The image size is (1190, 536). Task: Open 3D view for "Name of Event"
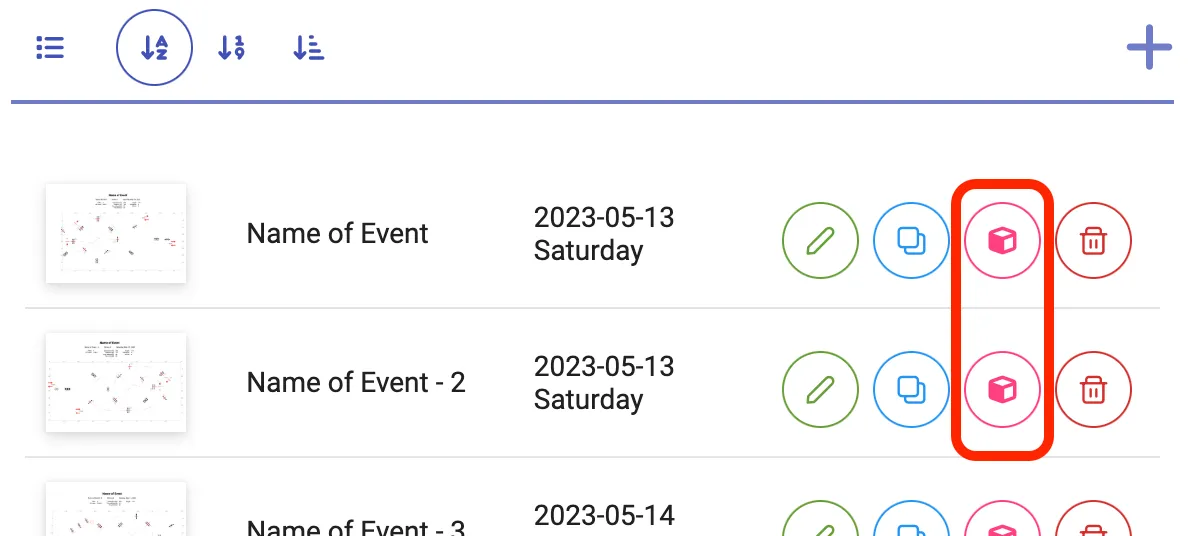(x=1002, y=240)
